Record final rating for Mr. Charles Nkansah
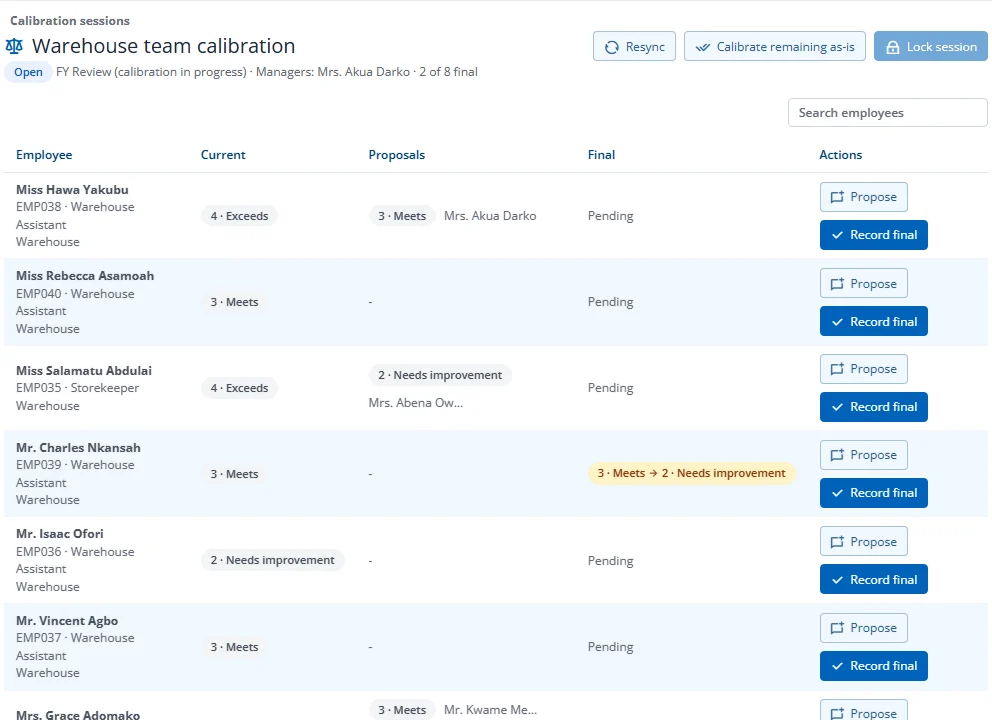The width and height of the screenshot is (992, 720). pyautogui.click(x=873, y=493)
